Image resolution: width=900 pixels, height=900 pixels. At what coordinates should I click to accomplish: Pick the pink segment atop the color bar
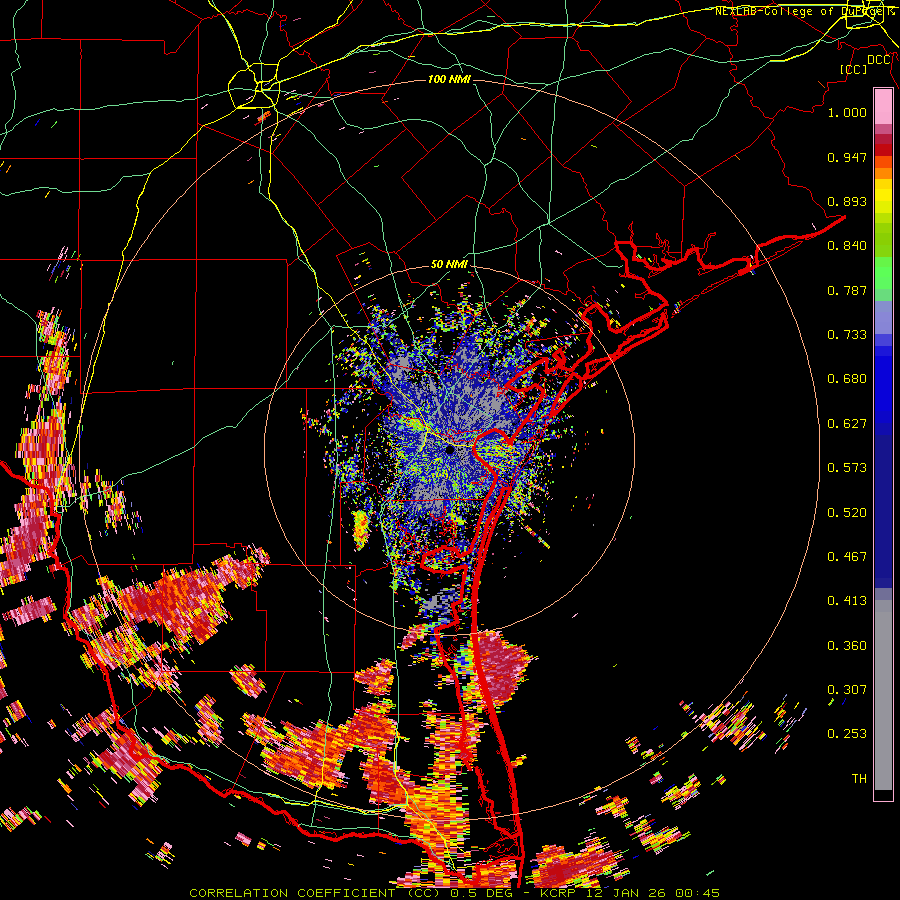[x=883, y=107]
